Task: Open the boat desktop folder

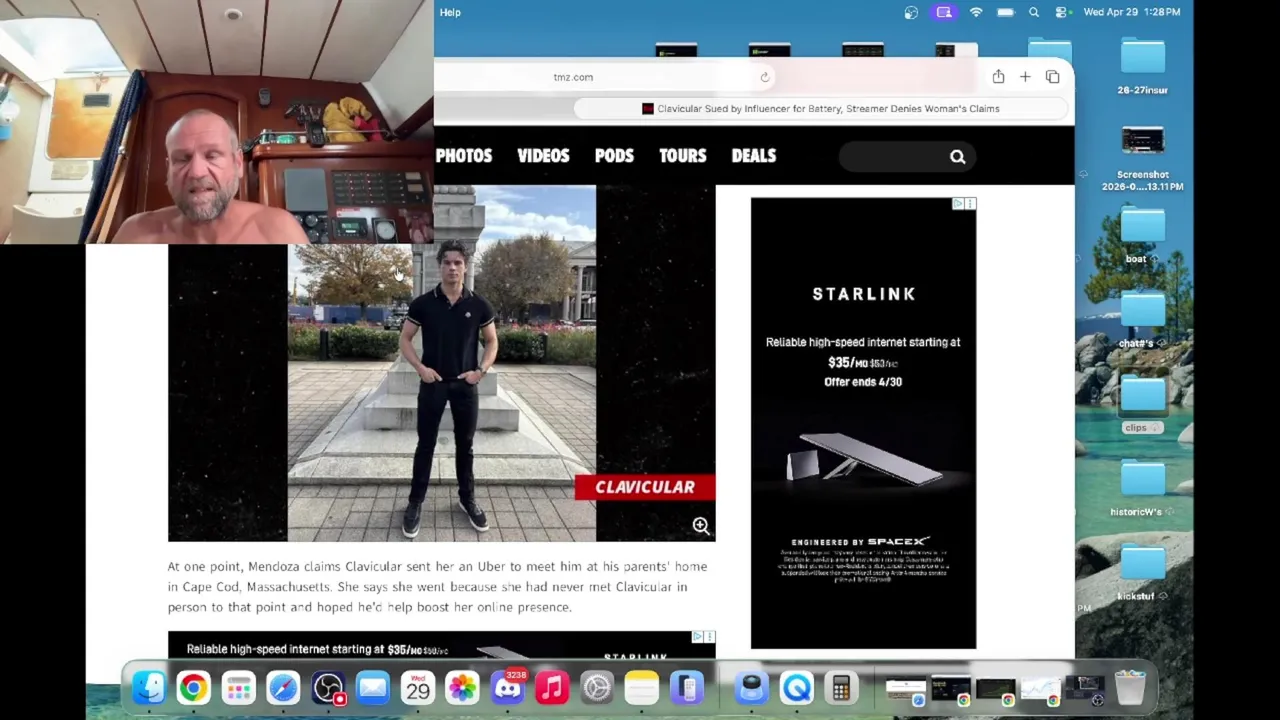Action: pyautogui.click(x=1143, y=236)
